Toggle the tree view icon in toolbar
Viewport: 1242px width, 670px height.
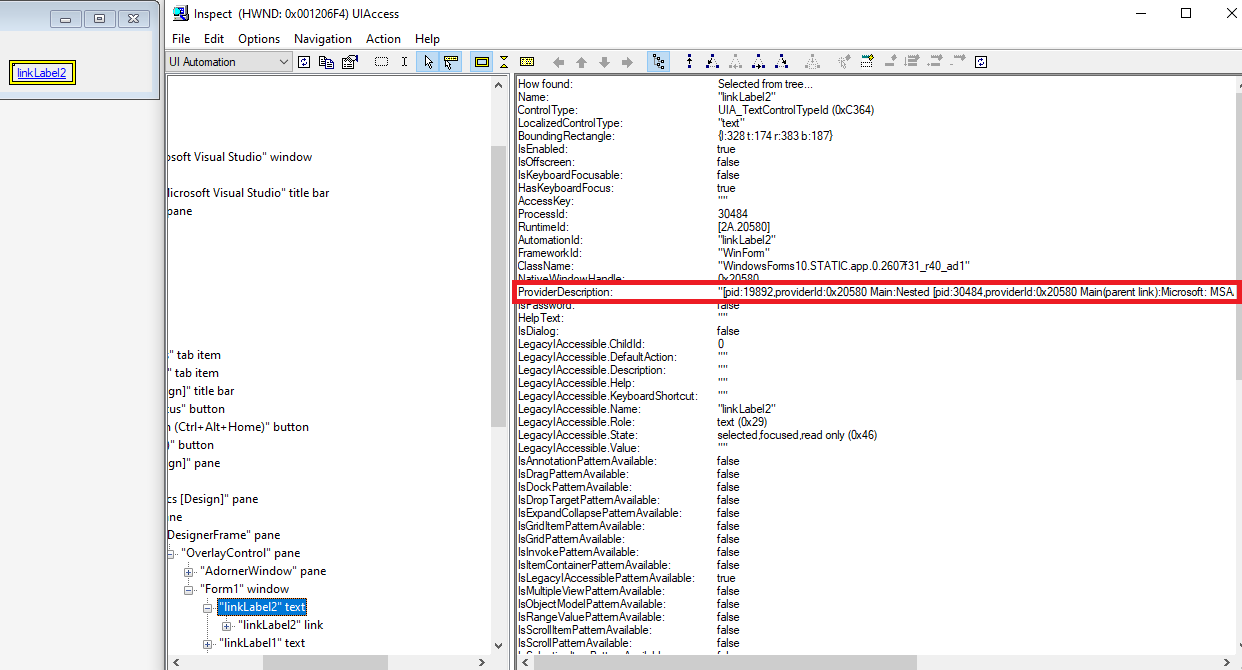tap(659, 62)
